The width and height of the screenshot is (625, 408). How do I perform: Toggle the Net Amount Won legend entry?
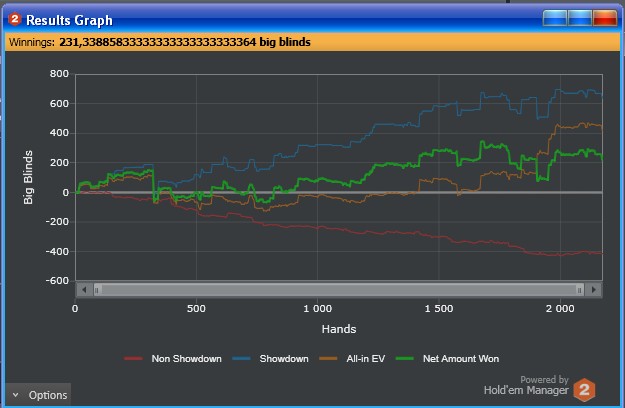[x=447, y=359]
